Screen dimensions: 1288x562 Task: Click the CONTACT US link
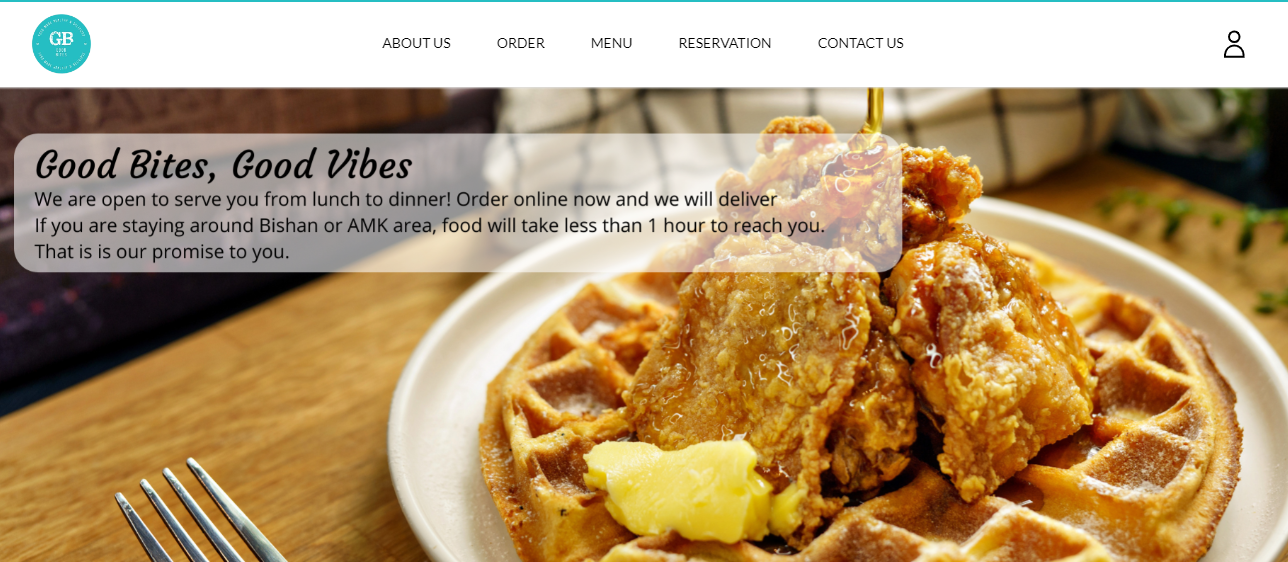coord(860,43)
